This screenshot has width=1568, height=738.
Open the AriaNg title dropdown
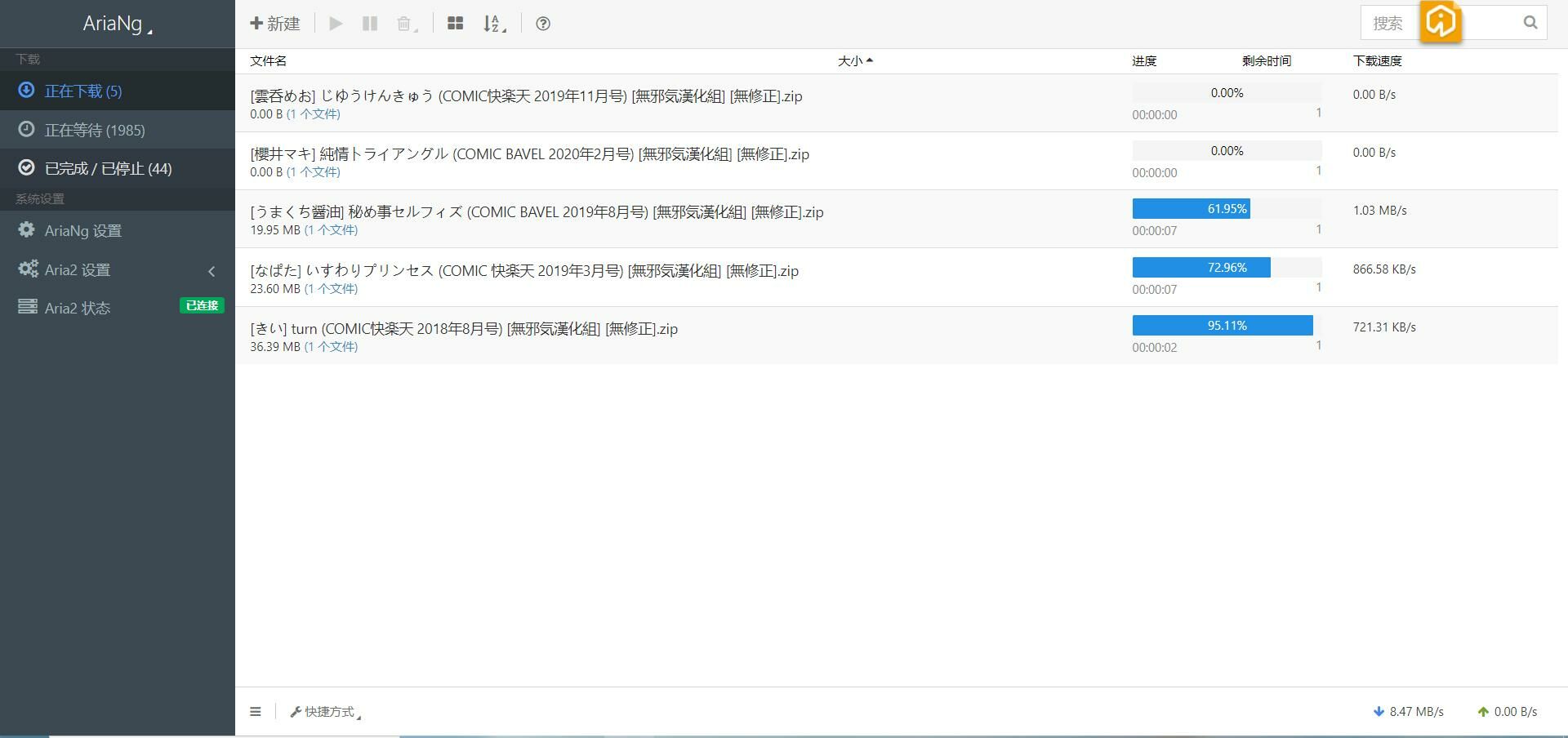point(117,24)
